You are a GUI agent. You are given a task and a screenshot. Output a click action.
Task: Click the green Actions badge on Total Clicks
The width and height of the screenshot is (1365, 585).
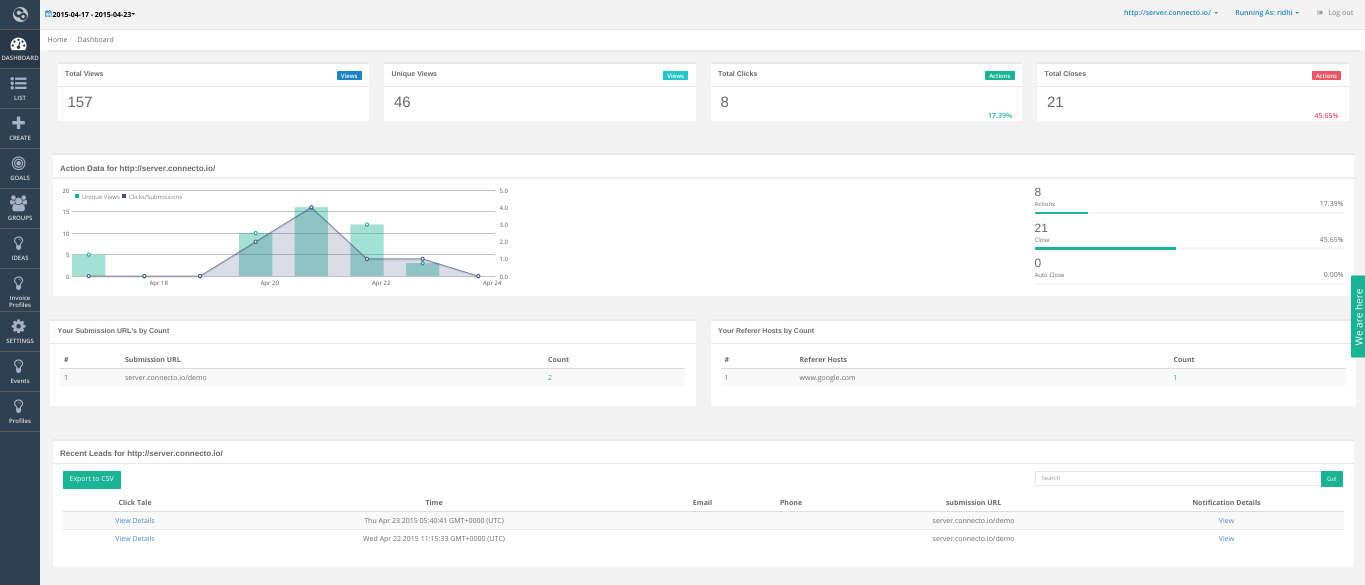[x=999, y=76]
